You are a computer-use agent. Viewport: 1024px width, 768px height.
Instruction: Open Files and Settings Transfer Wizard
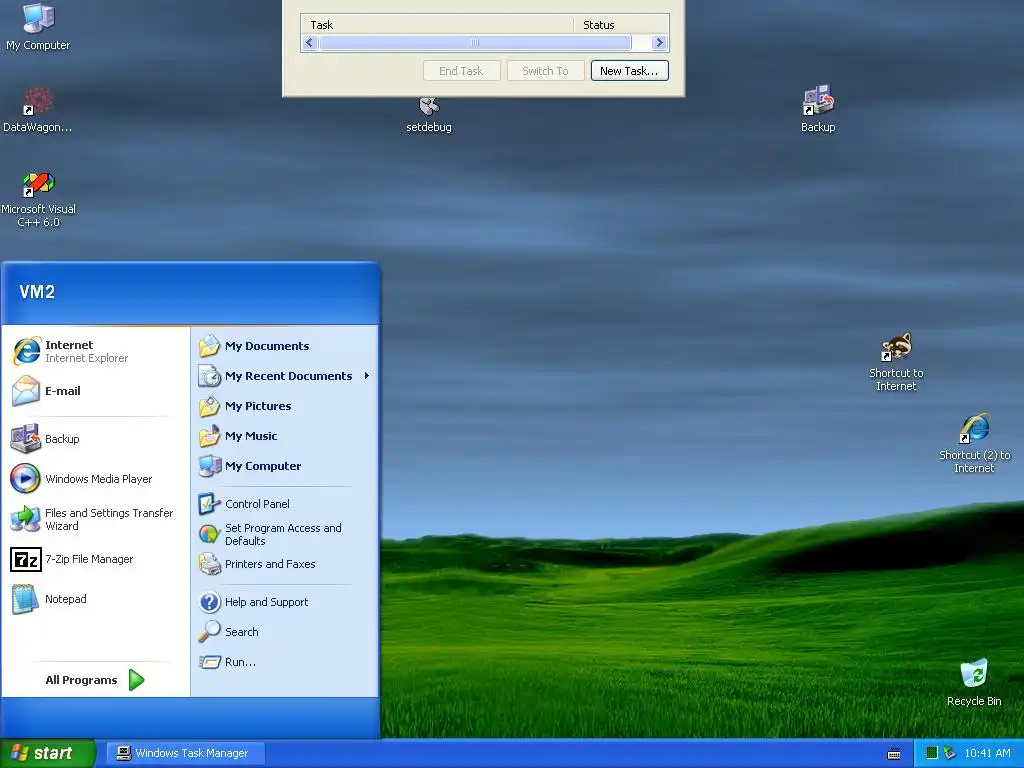point(95,519)
